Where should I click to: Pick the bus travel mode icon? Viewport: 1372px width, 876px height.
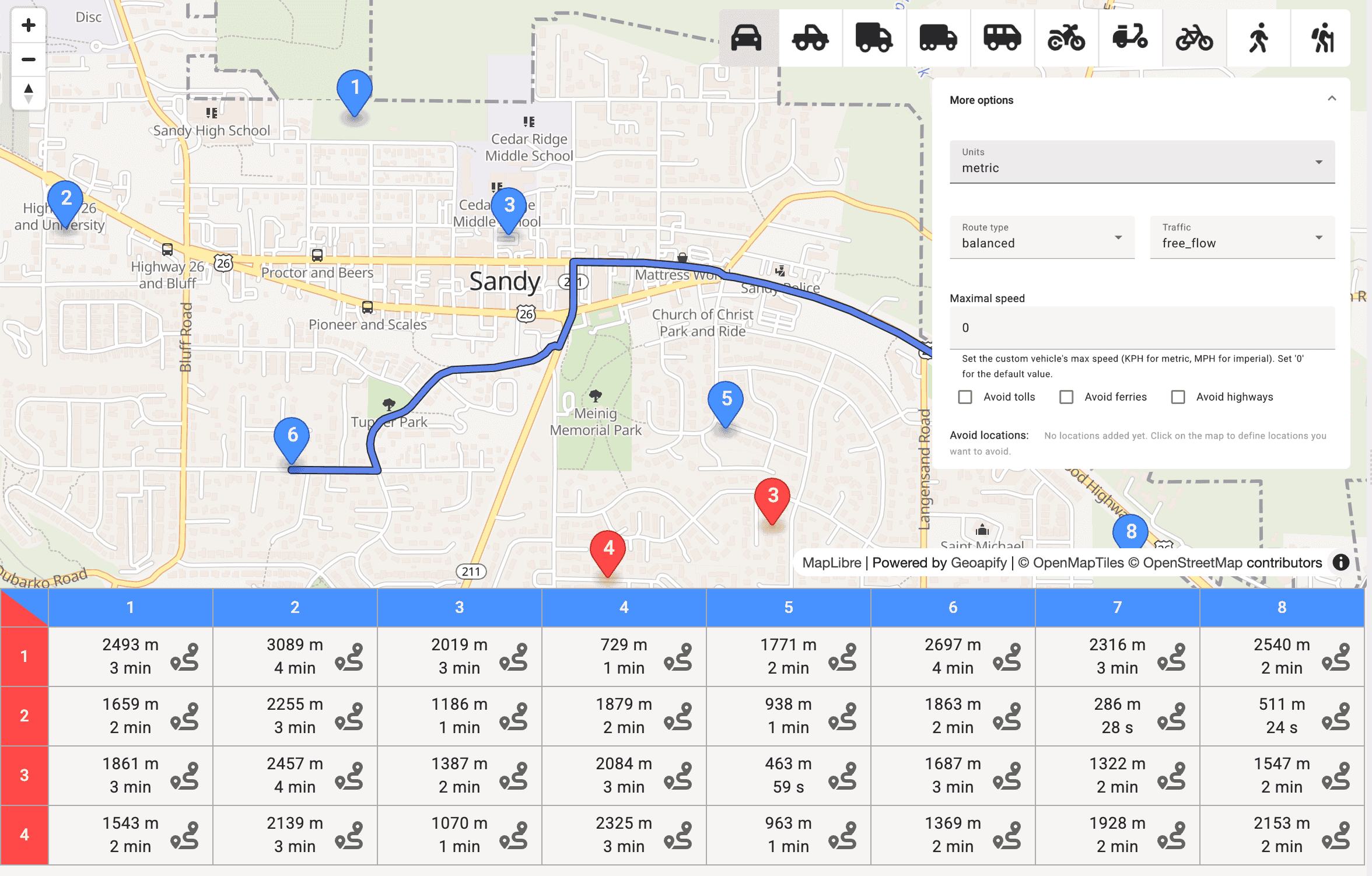click(1002, 38)
